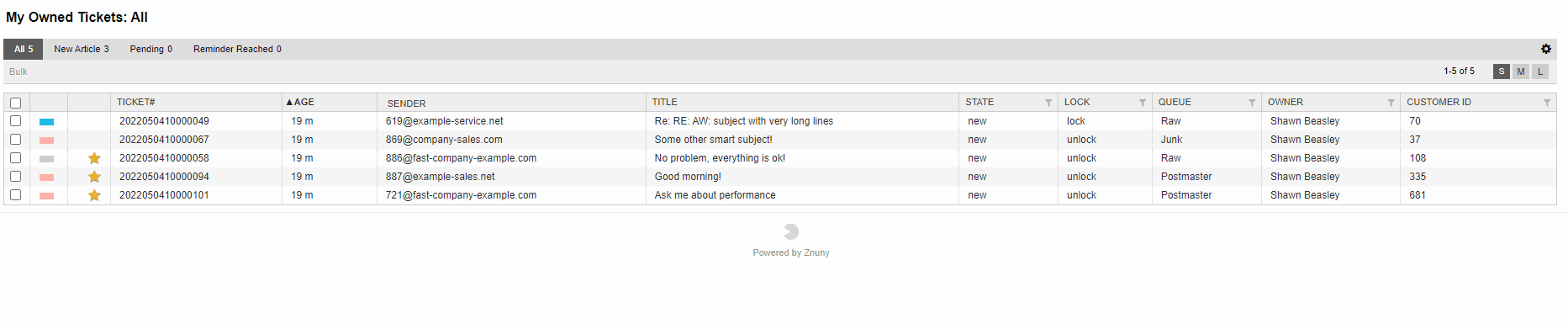Expand the Queue column filter dropdown

coord(1252,103)
